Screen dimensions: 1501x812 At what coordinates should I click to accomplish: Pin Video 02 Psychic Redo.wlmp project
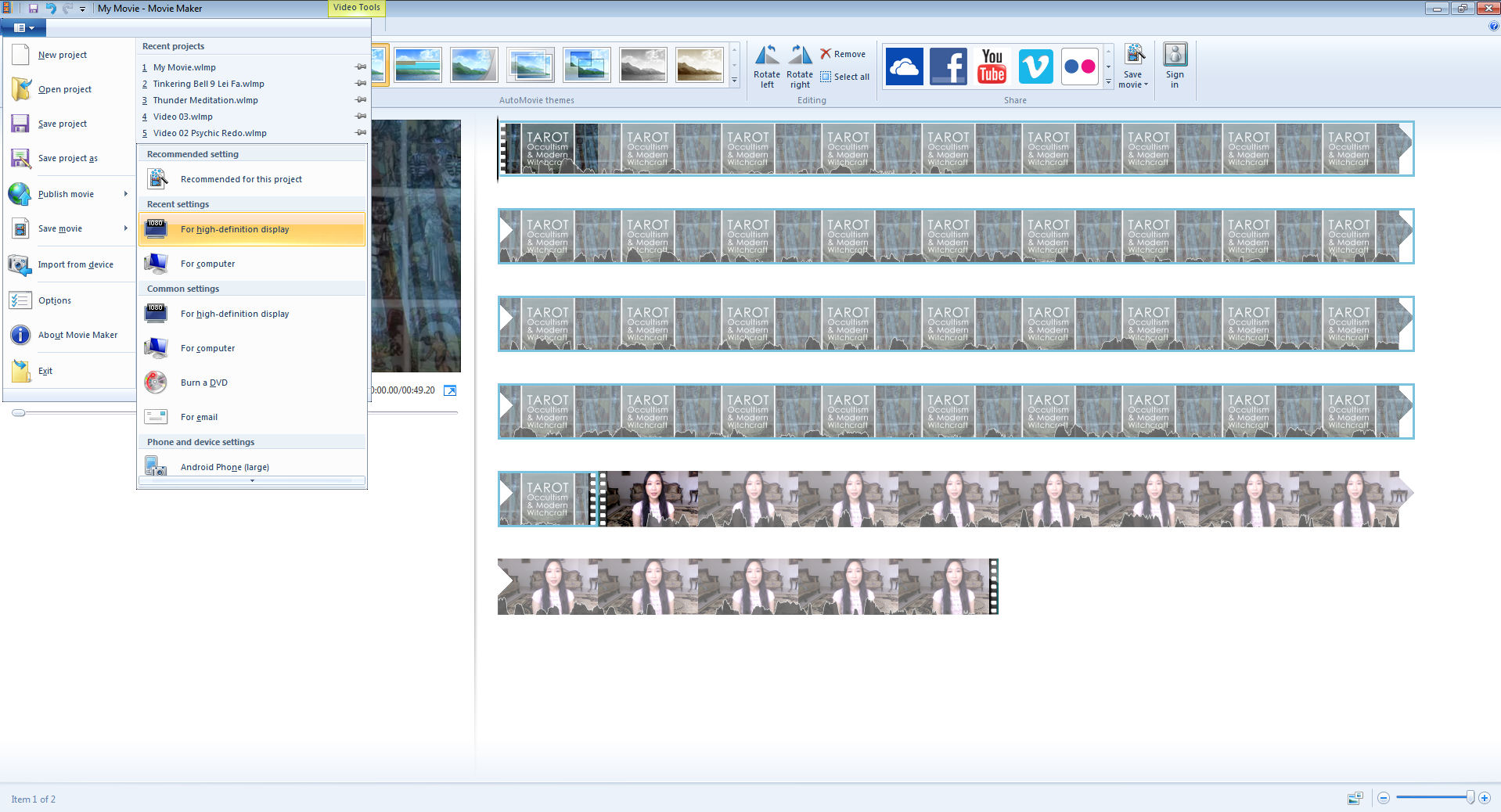[360, 133]
